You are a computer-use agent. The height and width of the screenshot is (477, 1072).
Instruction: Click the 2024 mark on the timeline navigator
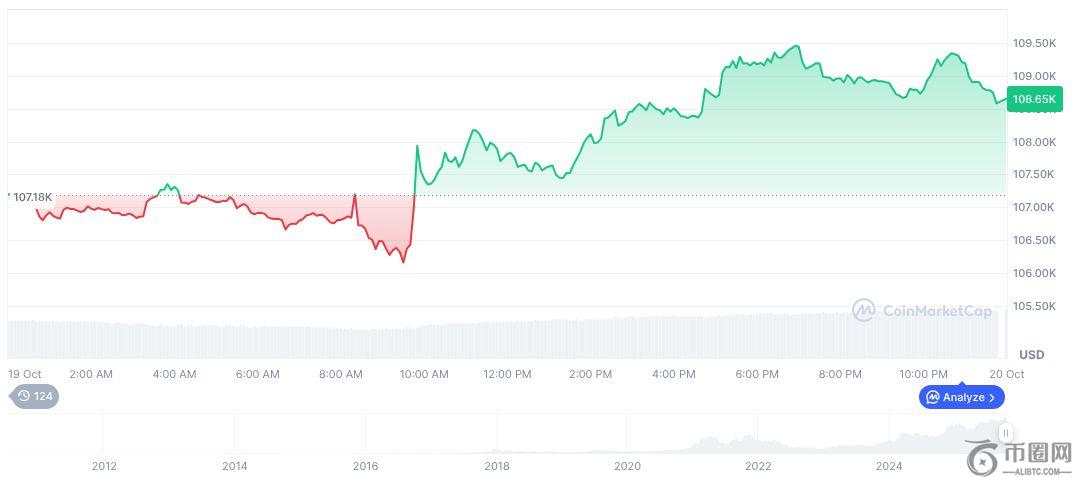[x=889, y=466]
